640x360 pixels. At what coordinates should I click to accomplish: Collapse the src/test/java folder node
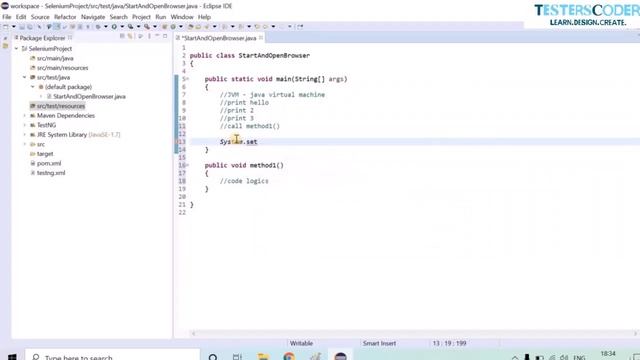[x=25, y=77]
